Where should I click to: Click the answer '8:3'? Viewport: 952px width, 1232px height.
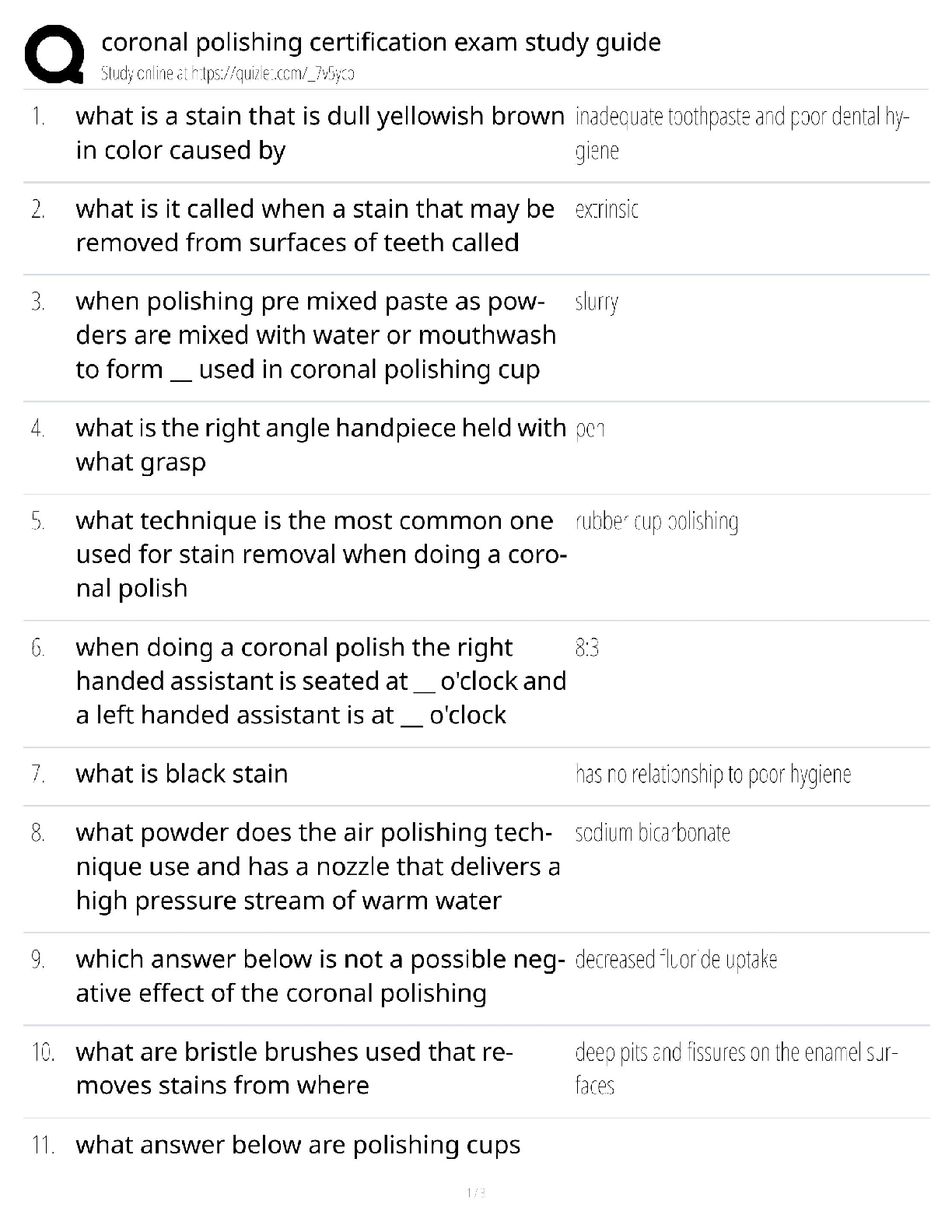click(x=587, y=648)
